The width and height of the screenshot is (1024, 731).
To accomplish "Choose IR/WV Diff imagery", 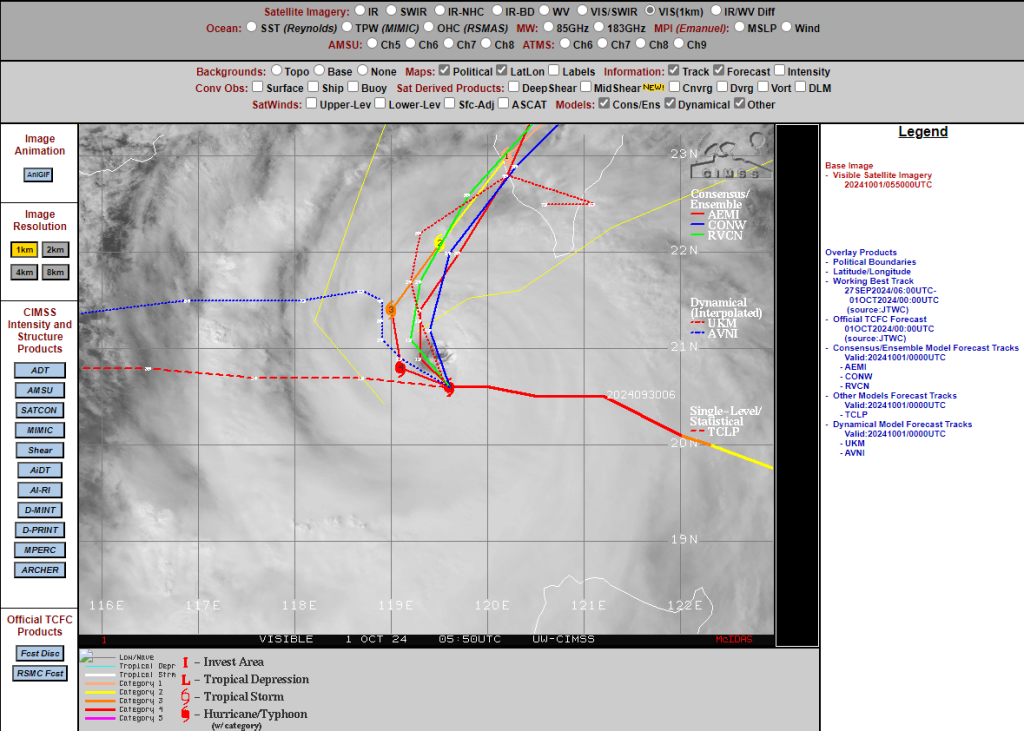I will point(716,10).
